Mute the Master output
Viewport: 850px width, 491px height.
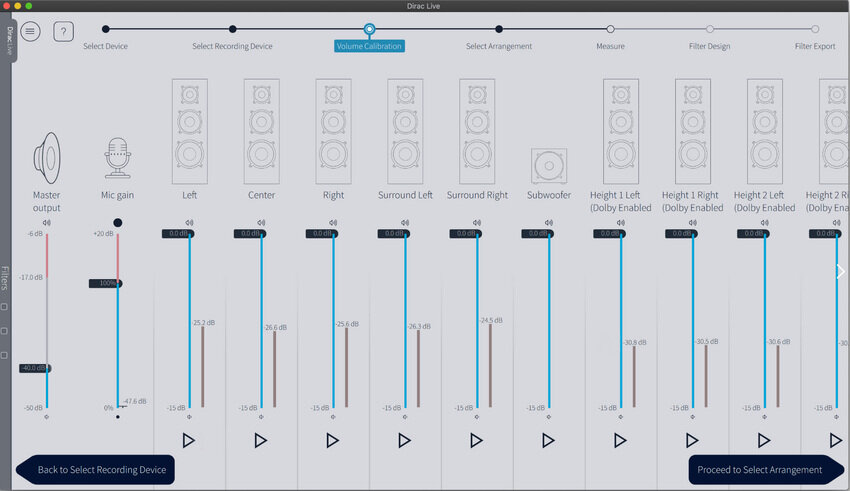(x=47, y=223)
